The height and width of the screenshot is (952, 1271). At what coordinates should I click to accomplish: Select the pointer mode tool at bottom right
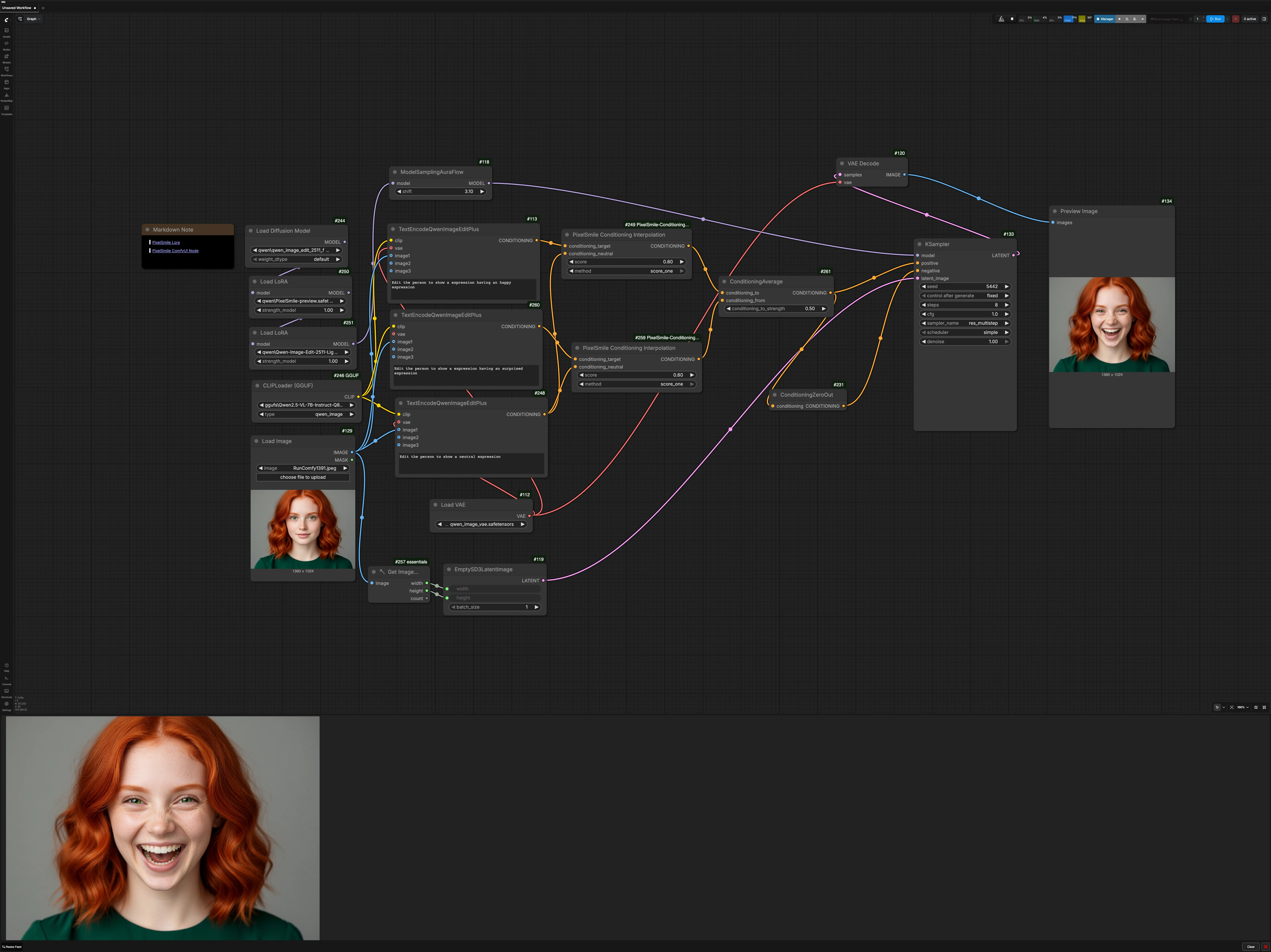(1218, 707)
